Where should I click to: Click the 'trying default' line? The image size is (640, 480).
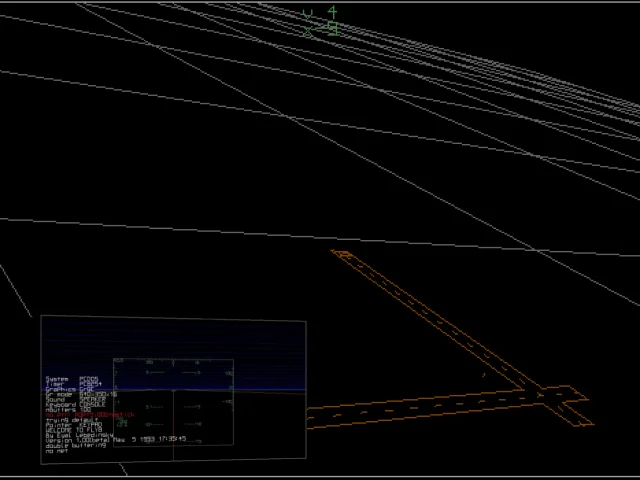click(x=71, y=420)
